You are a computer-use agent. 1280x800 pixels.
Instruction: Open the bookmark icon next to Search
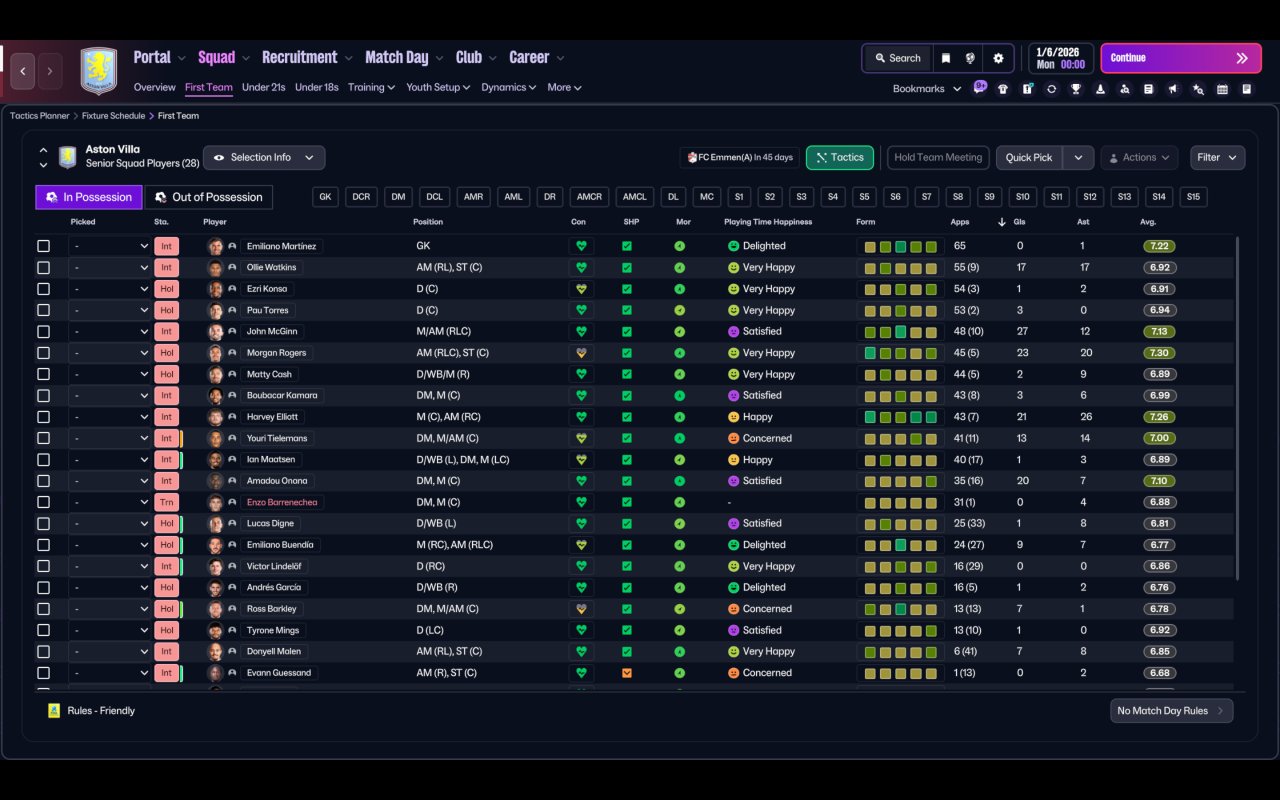click(945, 58)
